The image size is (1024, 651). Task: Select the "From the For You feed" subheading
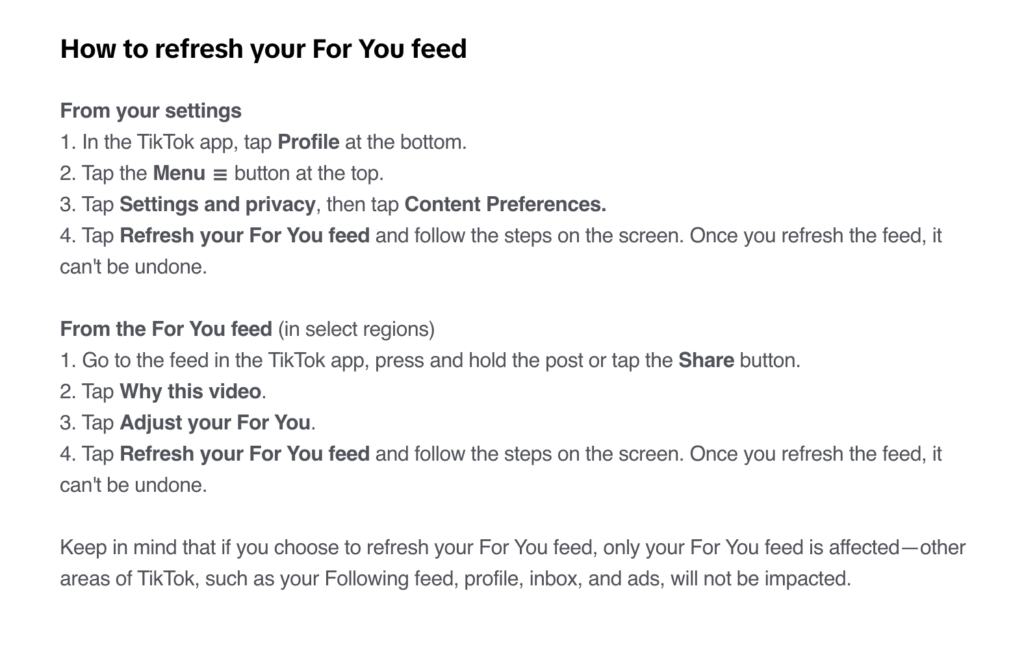pyautogui.click(x=166, y=329)
